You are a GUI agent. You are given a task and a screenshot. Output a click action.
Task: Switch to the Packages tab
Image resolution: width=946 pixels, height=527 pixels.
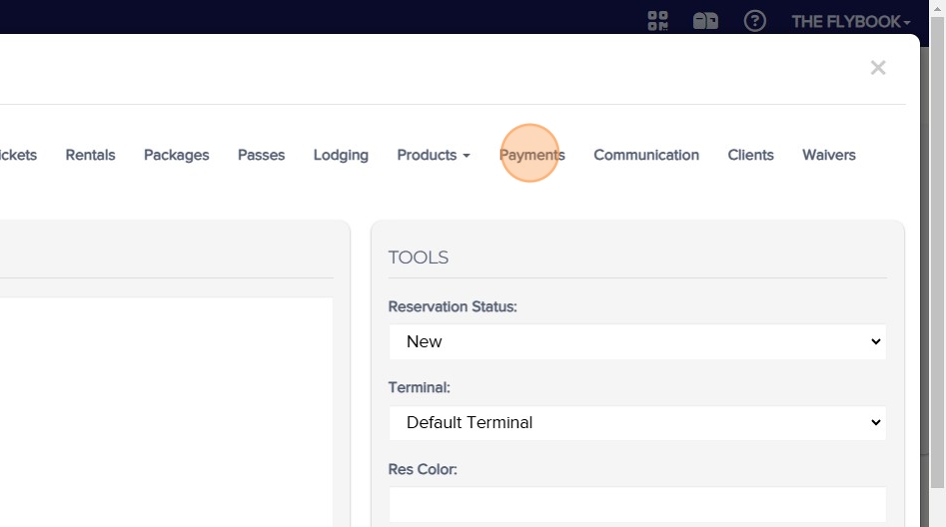(176, 155)
